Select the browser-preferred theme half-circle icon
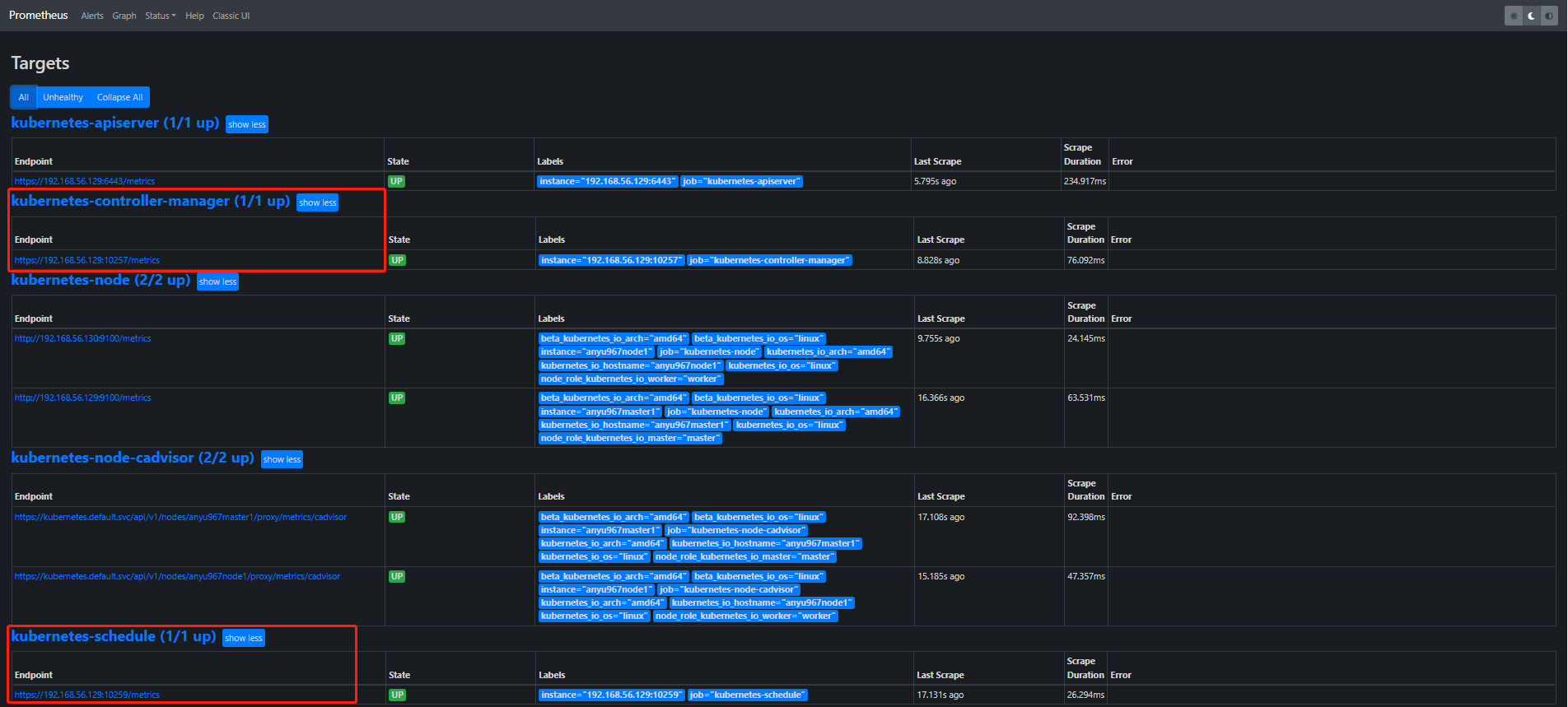Screen dimensions: 1568x707 (x=1549, y=16)
